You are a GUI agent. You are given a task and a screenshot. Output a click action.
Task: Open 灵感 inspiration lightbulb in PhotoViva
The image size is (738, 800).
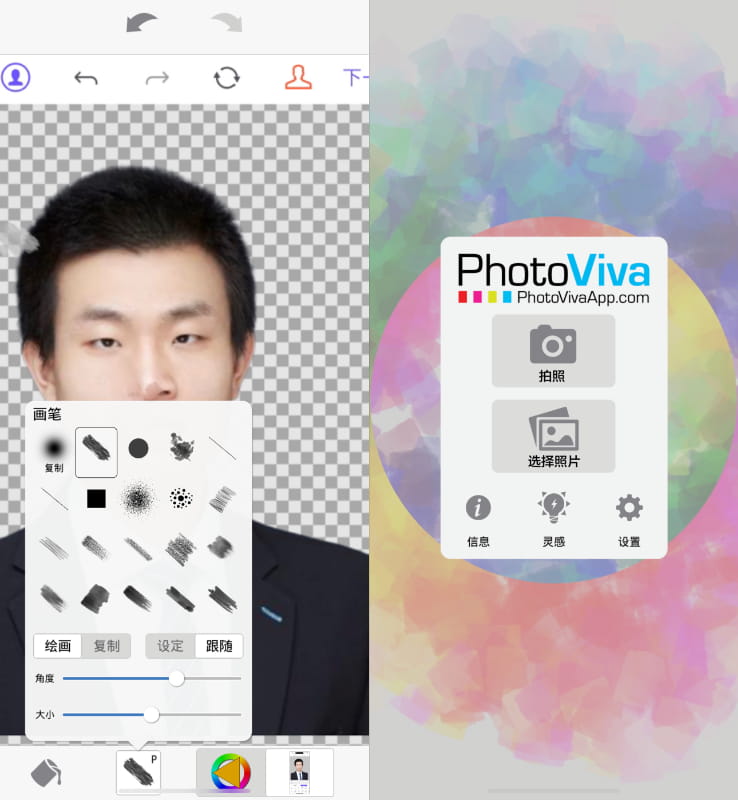[x=554, y=520]
